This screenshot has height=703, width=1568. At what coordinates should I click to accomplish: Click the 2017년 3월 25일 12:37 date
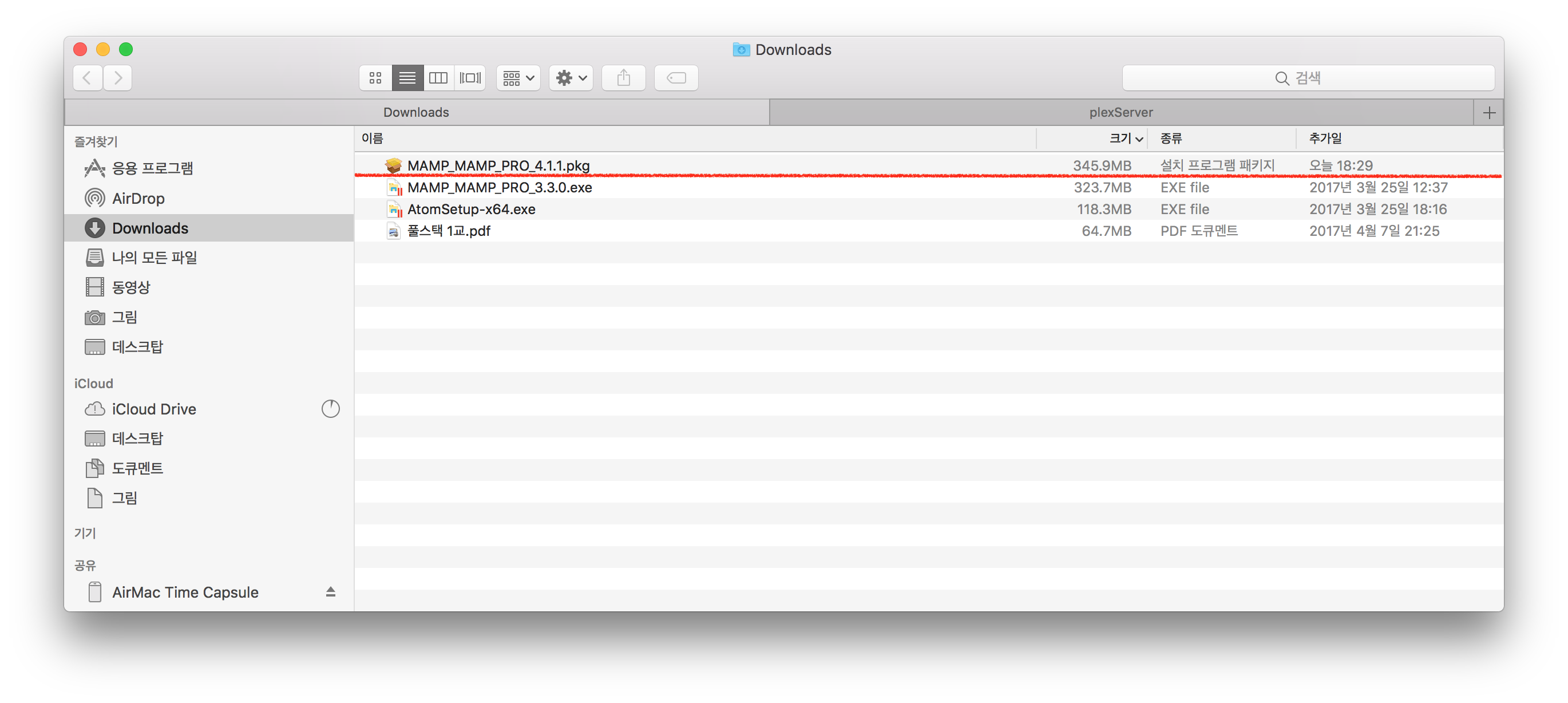click(1379, 188)
